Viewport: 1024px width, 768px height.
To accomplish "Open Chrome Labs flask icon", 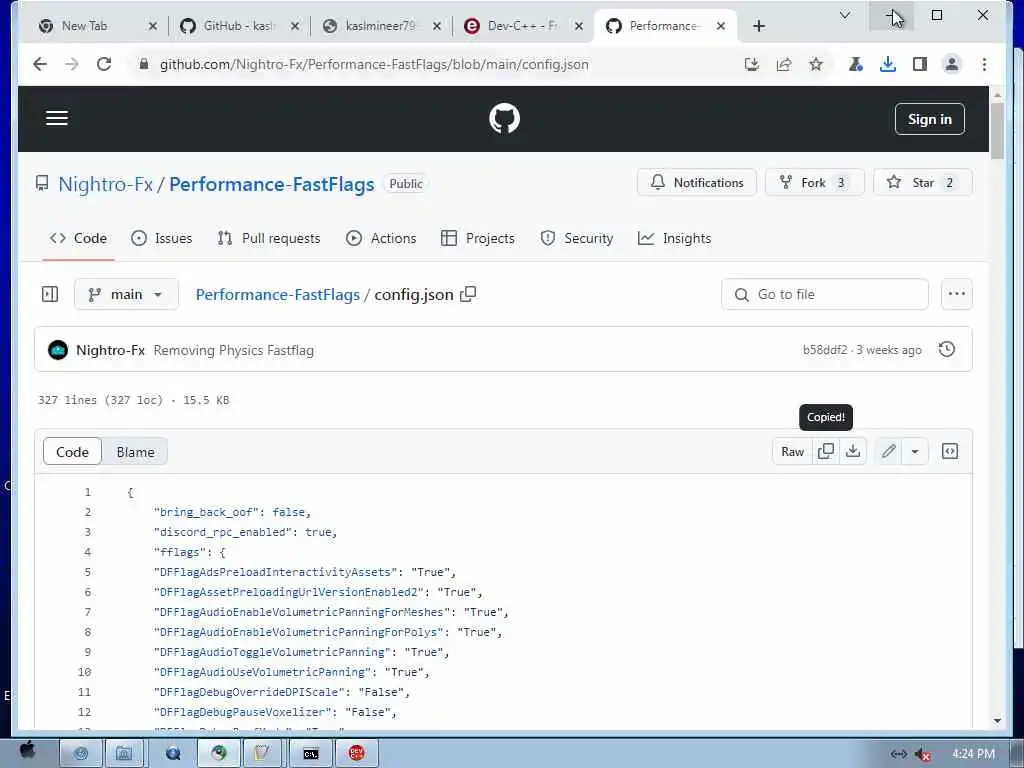I will [x=856, y=64].
